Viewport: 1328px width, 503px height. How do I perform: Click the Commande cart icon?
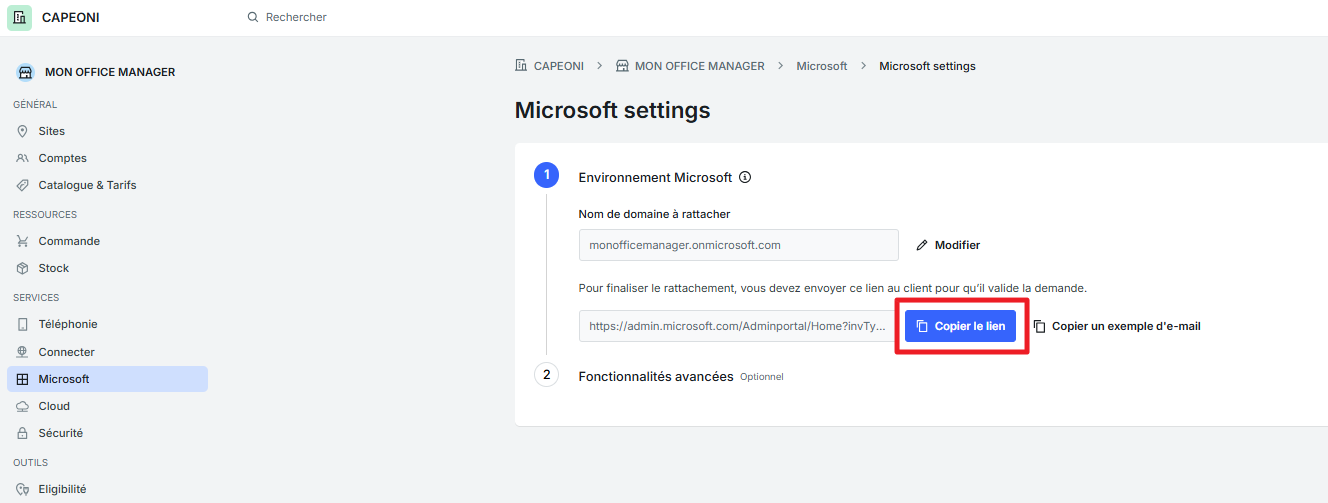(x=23, y=241)
